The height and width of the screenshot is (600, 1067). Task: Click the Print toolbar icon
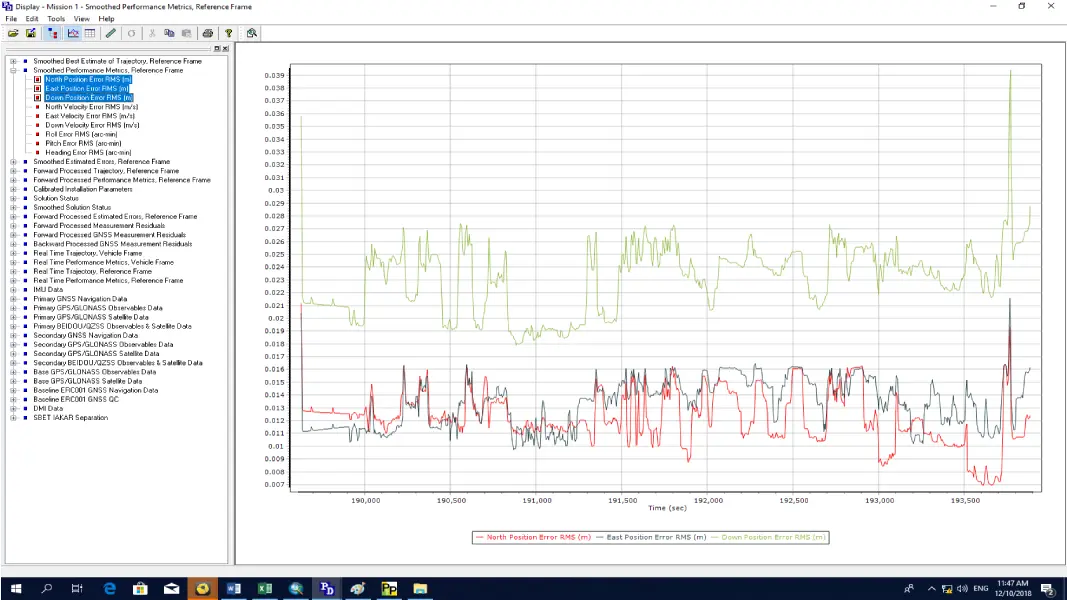207,33
